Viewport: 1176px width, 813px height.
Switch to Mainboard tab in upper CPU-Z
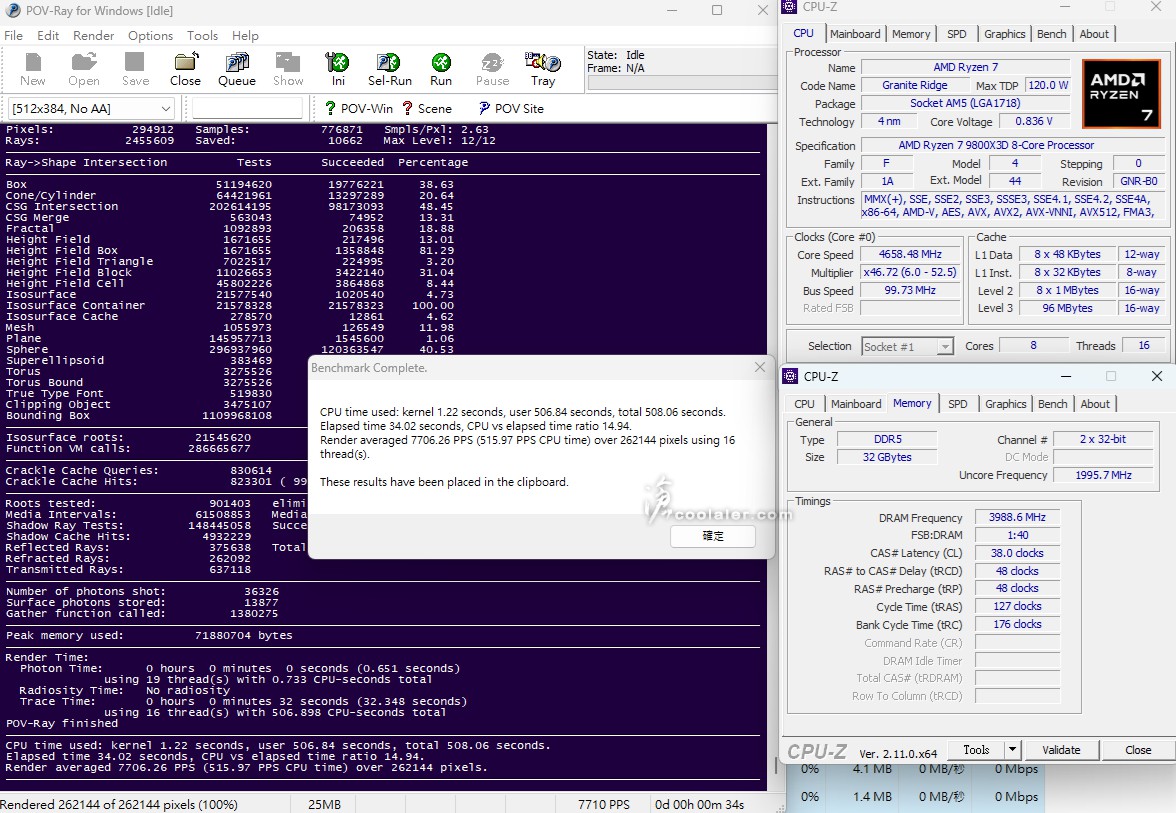click(x=855, y=34)
